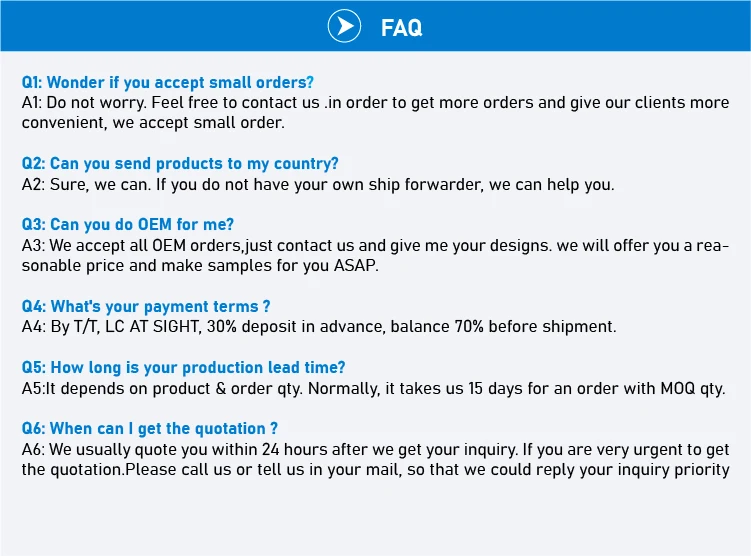
Task: Select Q6 about getting the quotation
Action: pyautogui.click(x=150, y=428)
